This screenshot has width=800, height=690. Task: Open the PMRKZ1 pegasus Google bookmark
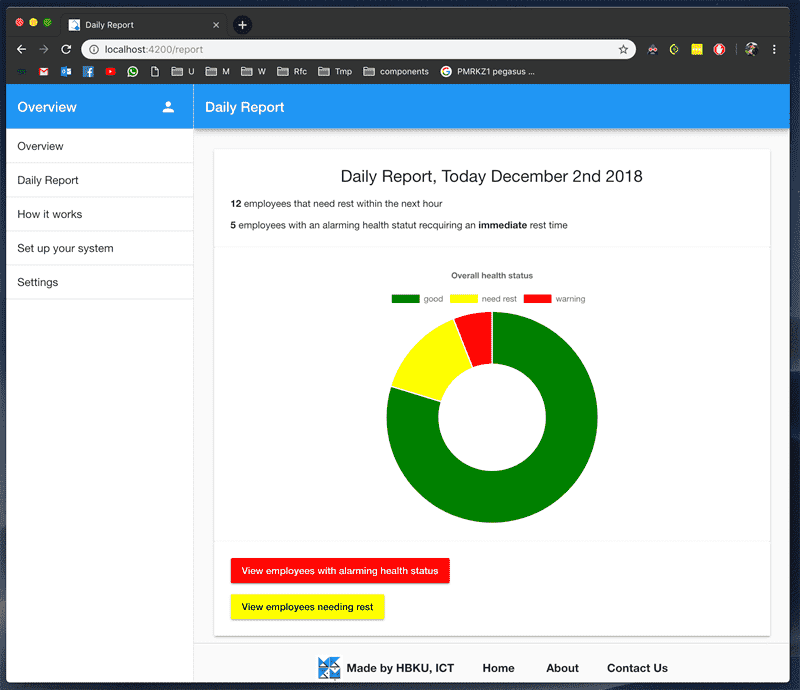pyautogui.click(x=488, y=71)
